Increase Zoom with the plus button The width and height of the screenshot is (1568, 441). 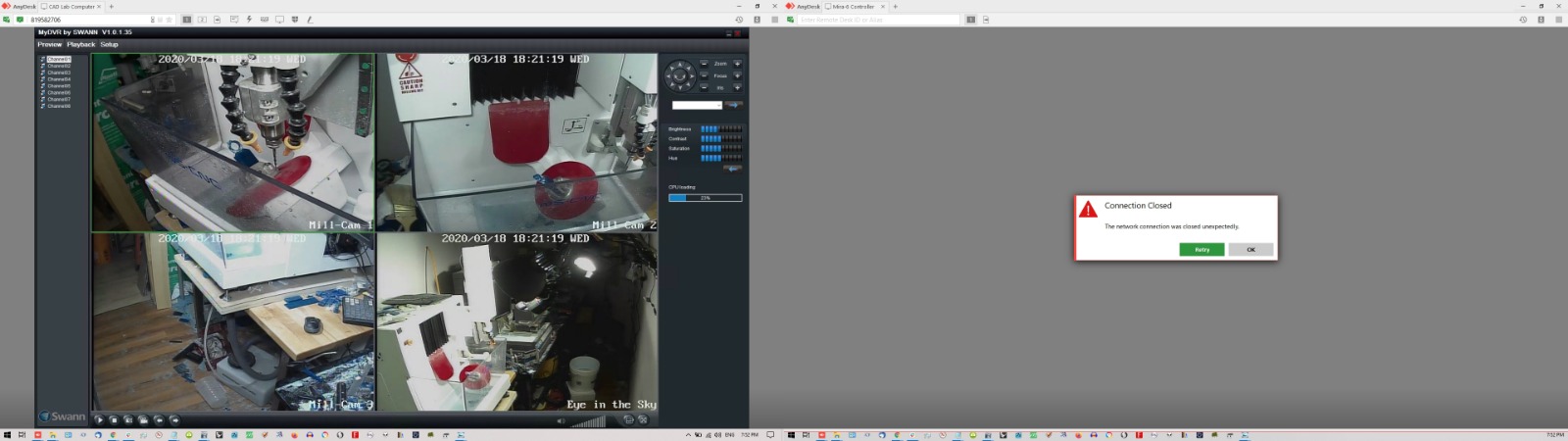pos(737,64)
